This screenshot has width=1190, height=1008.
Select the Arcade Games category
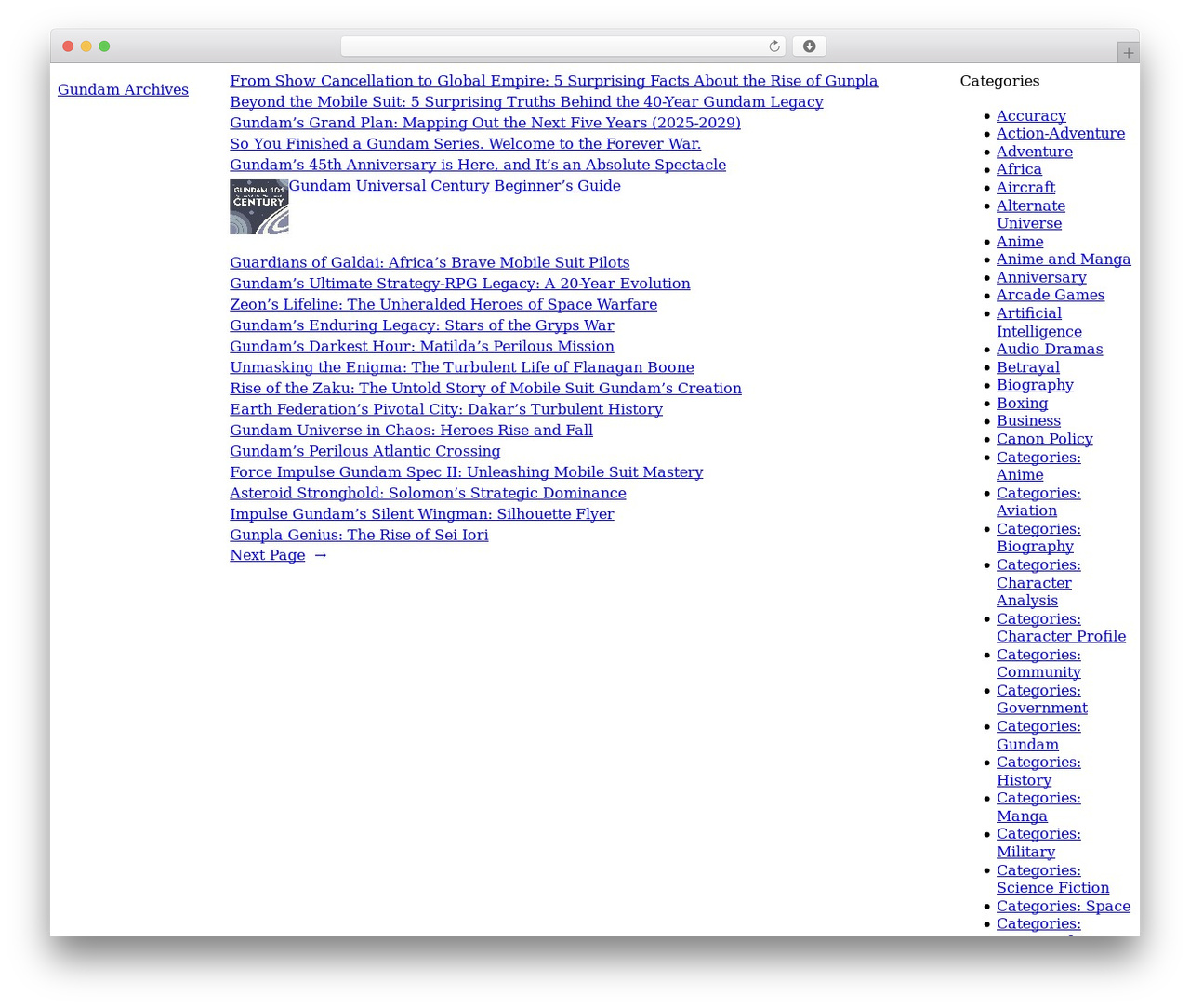[1051, 295]
